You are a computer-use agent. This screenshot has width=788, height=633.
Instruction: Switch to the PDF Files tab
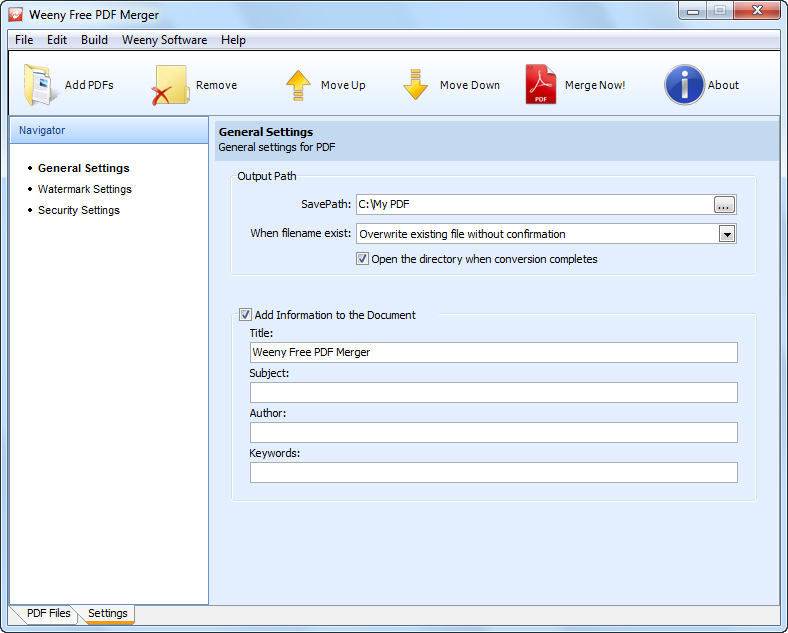pyautogui.click(x=48, y=613)
